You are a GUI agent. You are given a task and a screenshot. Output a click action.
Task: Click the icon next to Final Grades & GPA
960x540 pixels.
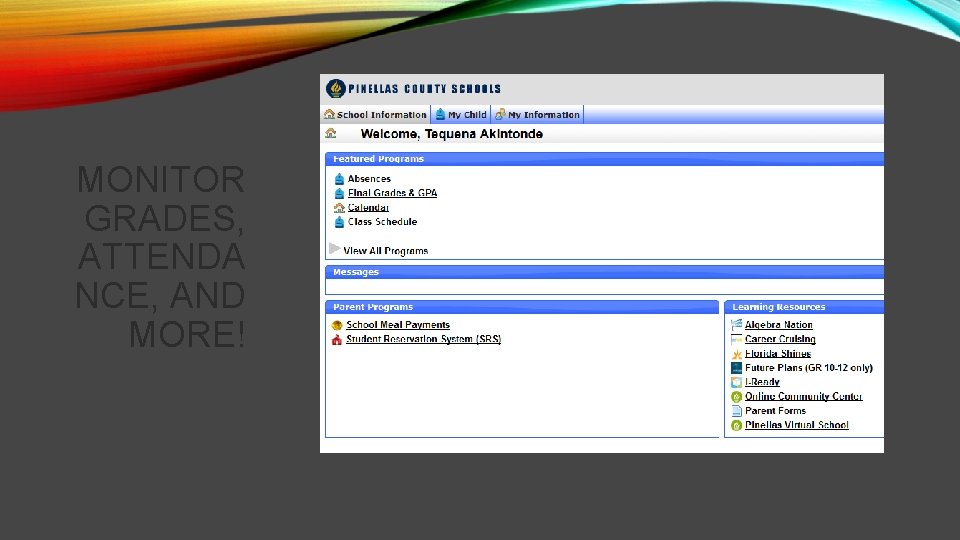click(339, 193)
